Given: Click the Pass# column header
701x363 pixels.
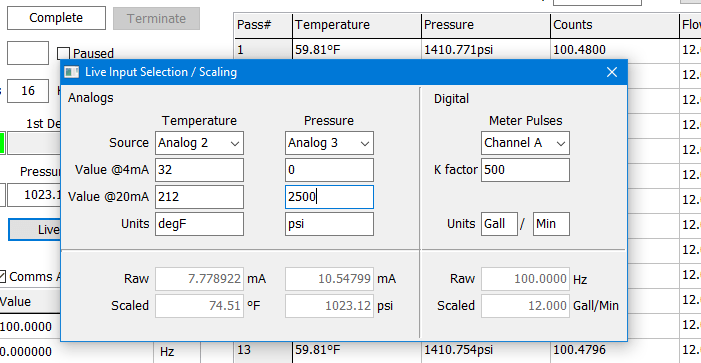Looking at the screenshot, I should (263, 25).
